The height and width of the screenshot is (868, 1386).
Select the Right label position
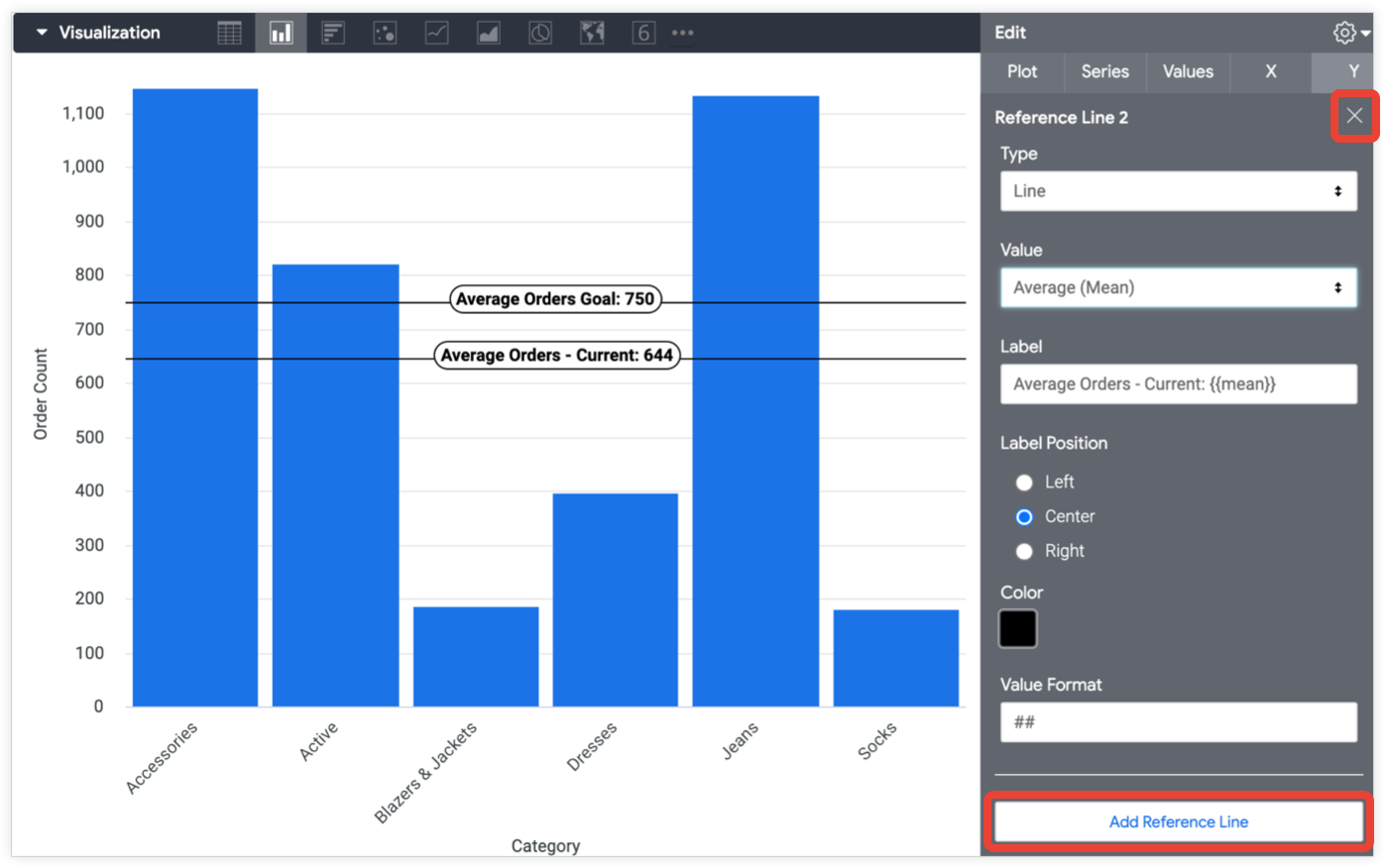[1024, 552]
